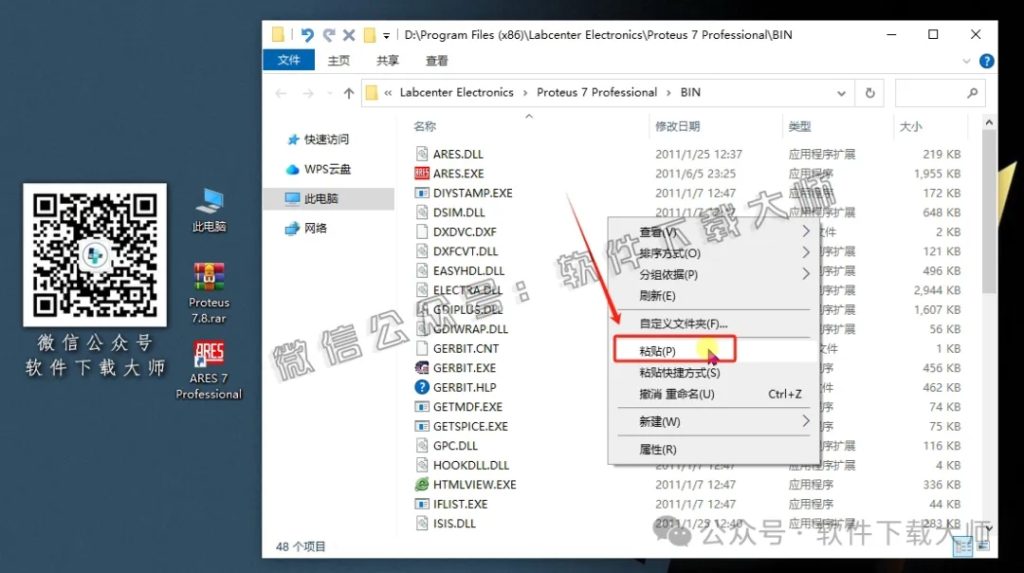Select the DIYSTAMP.EXE file icon

(422, 193)
